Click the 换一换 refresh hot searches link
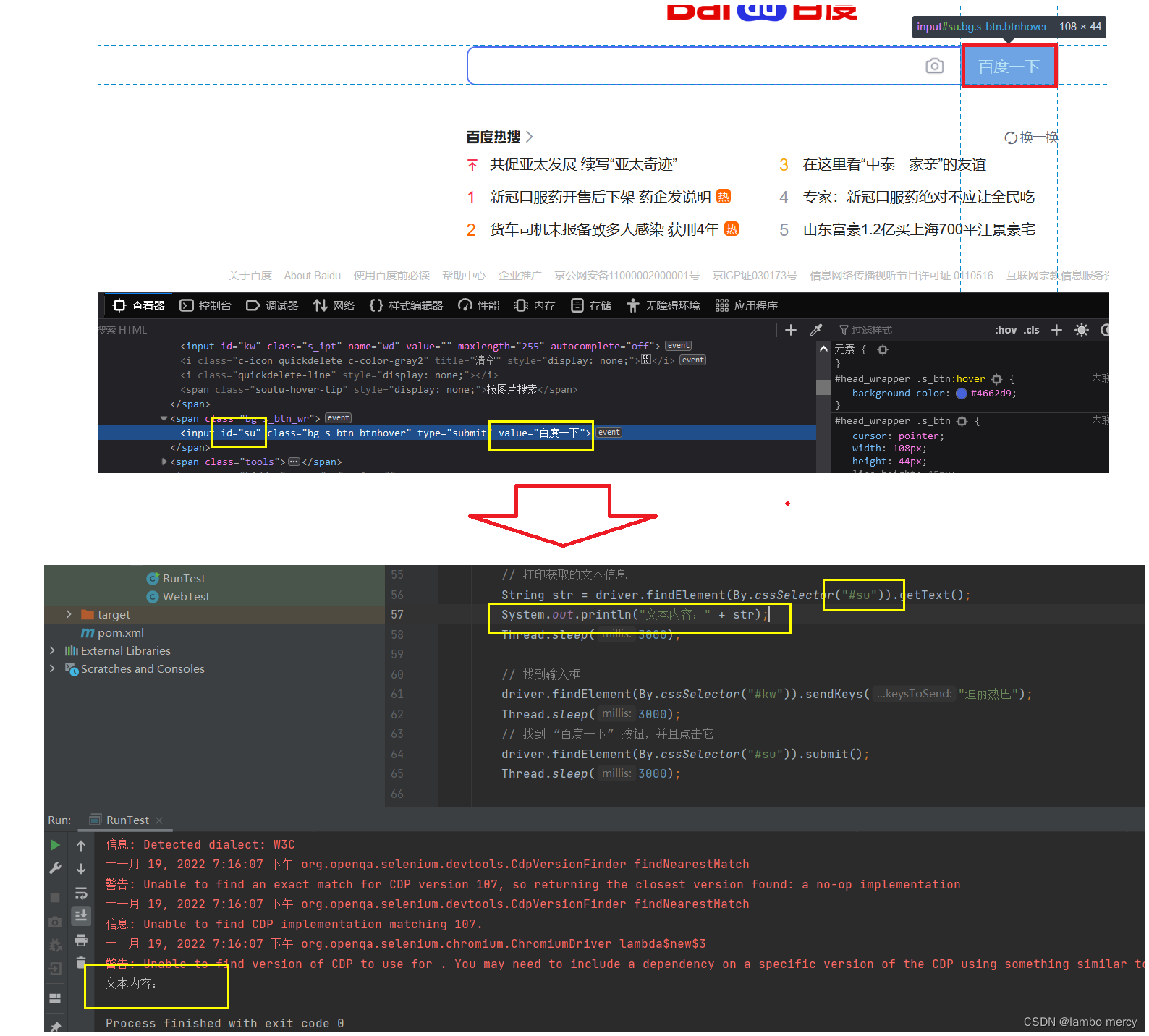The height and width of the screenshot is (1036, 1149). click(x=1031, y=137)
